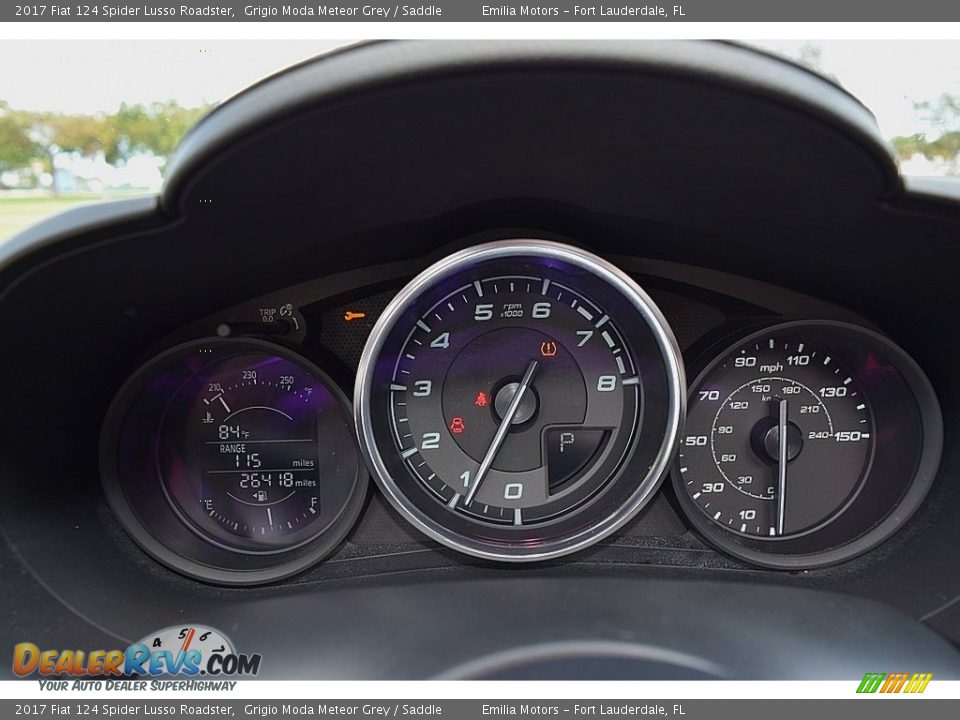This screenshot has height=720, width=960.
Task: Click tachometer number 8
Action: pos(606,383)
